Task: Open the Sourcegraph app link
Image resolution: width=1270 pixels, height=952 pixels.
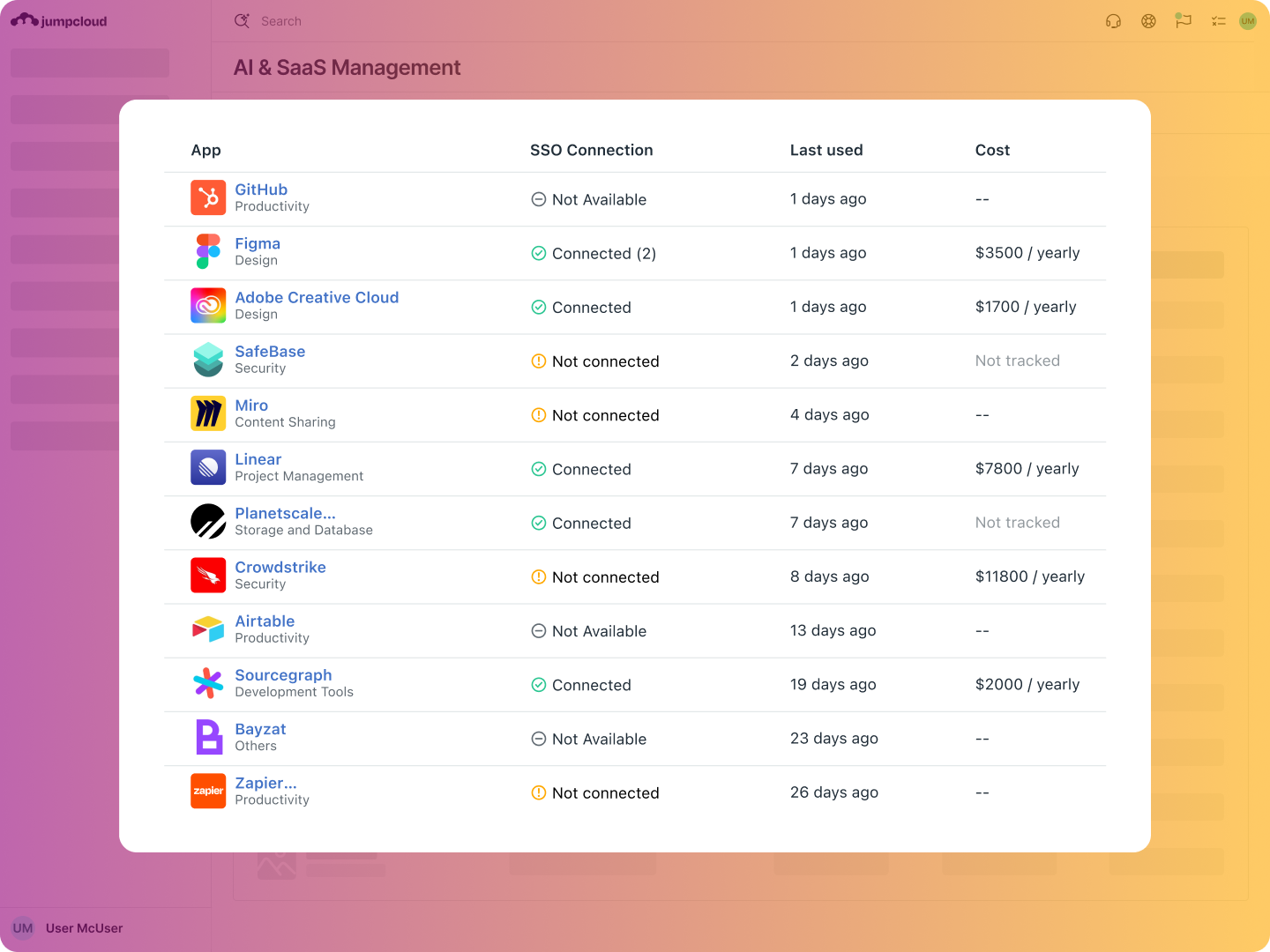Action: pos(283,675)
